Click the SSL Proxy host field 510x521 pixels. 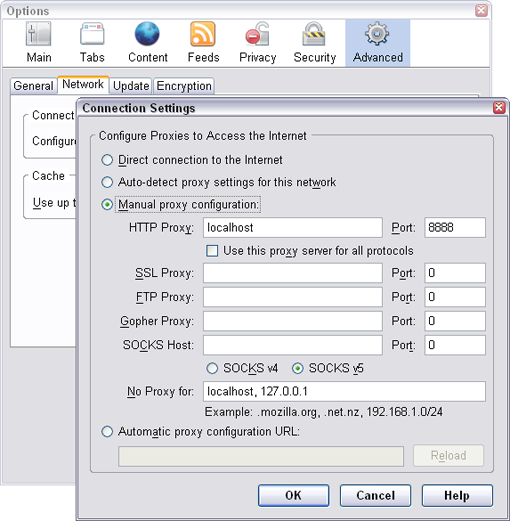293,273
